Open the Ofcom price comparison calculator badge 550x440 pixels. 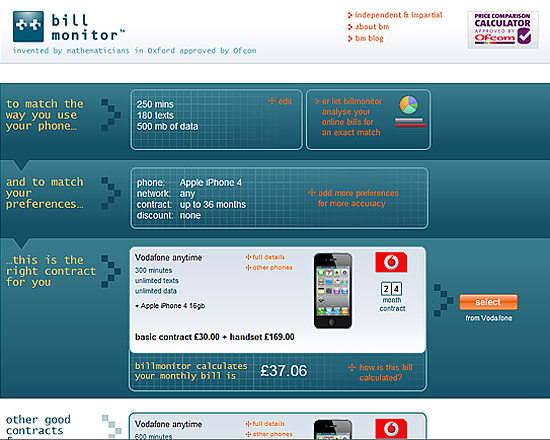click(503, 30)
